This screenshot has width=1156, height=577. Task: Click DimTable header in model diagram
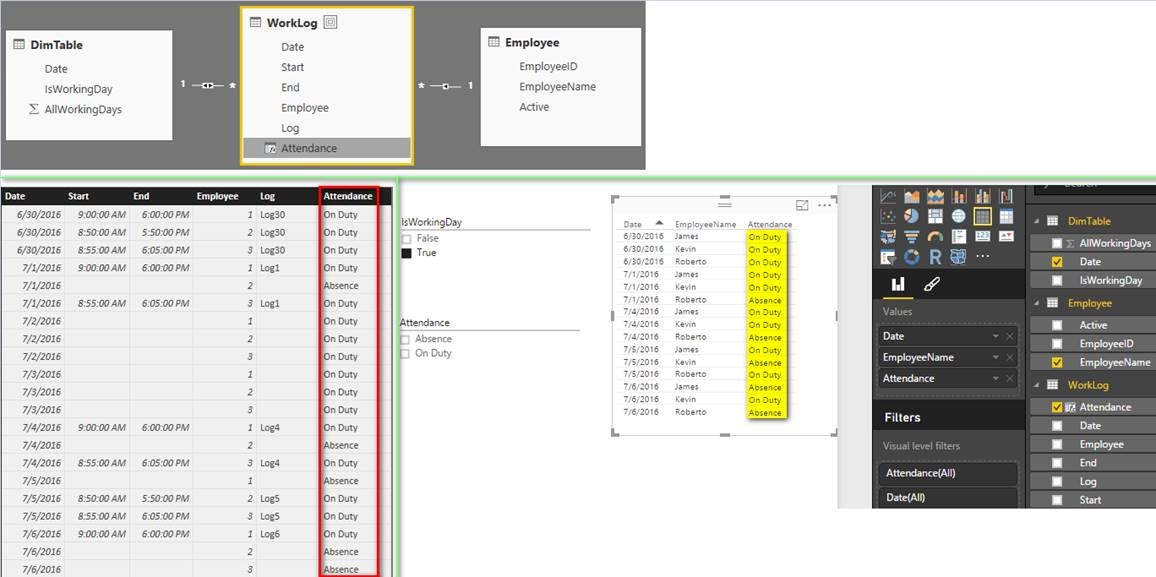click(x=58, y=45)
